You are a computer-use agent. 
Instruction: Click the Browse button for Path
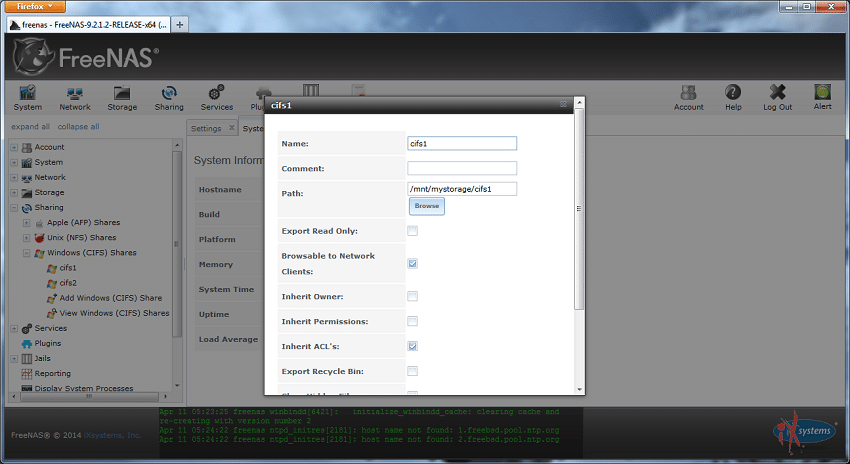click(427, 206)
